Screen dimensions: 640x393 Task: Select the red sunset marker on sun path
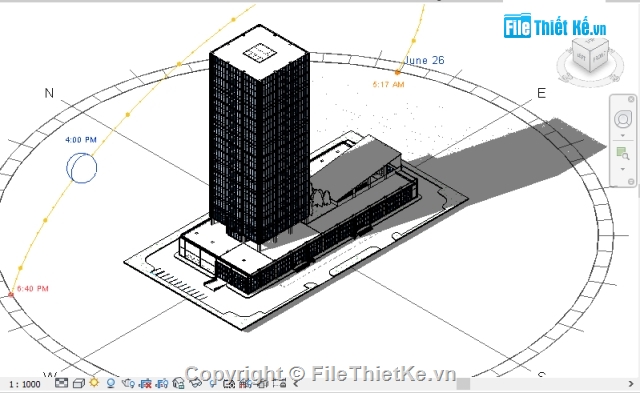click(x=11, y=294)
